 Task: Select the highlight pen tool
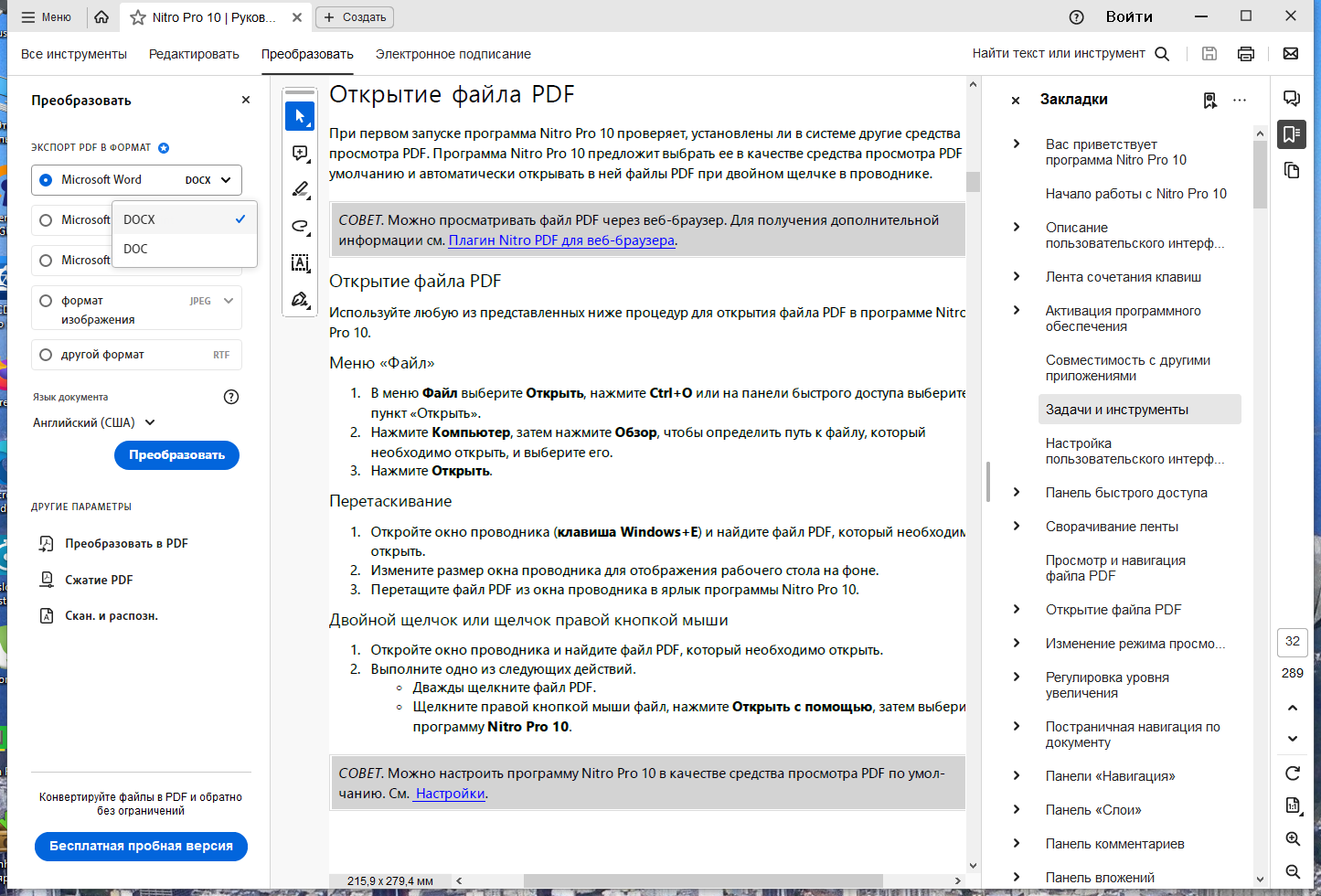[300, 189]
